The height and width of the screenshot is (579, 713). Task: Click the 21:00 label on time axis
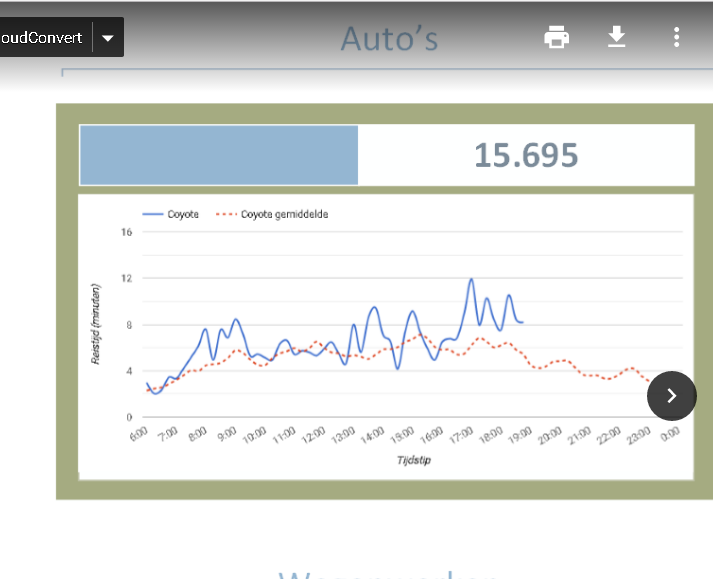click(579, 436)
